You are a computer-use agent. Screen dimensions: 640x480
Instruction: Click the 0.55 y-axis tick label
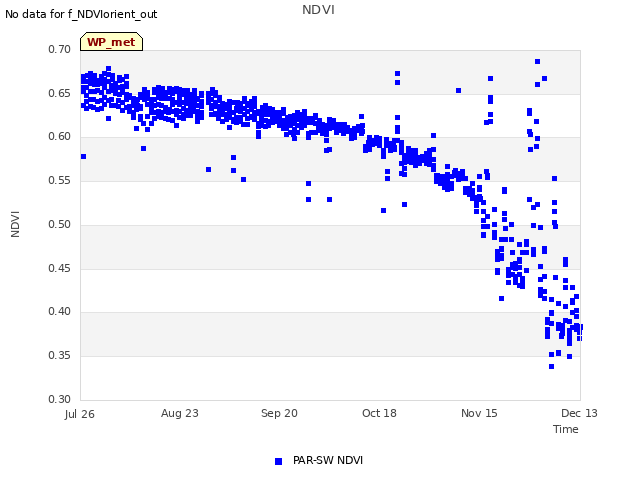point(60,180)
